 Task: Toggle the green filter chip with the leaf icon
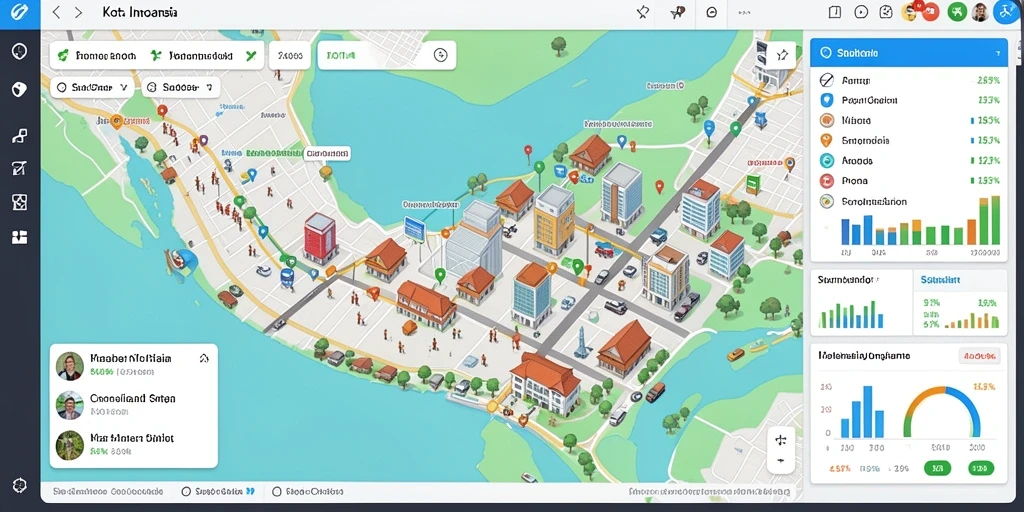coord(97,56)
